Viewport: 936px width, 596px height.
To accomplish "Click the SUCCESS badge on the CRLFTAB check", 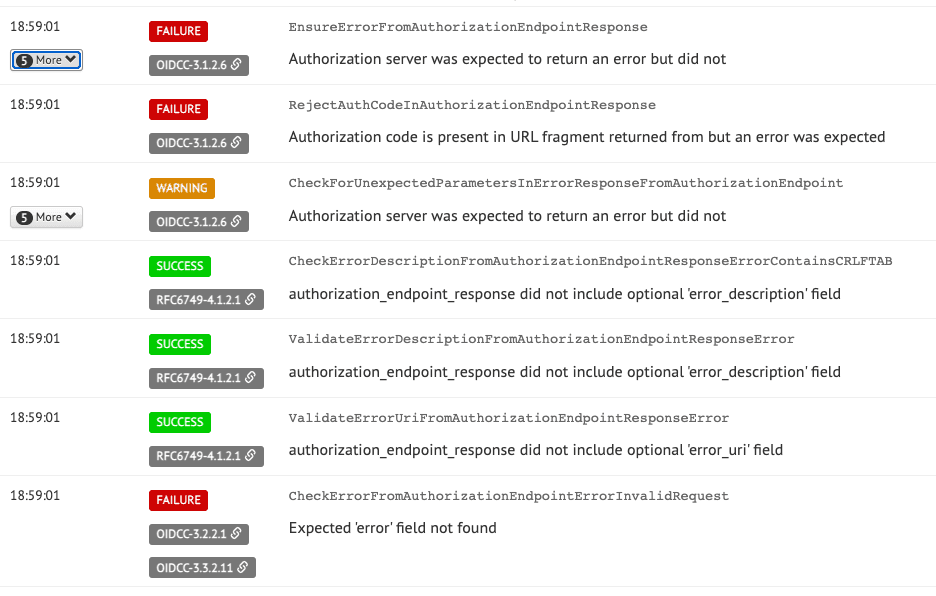I will [x=180, y=266].
